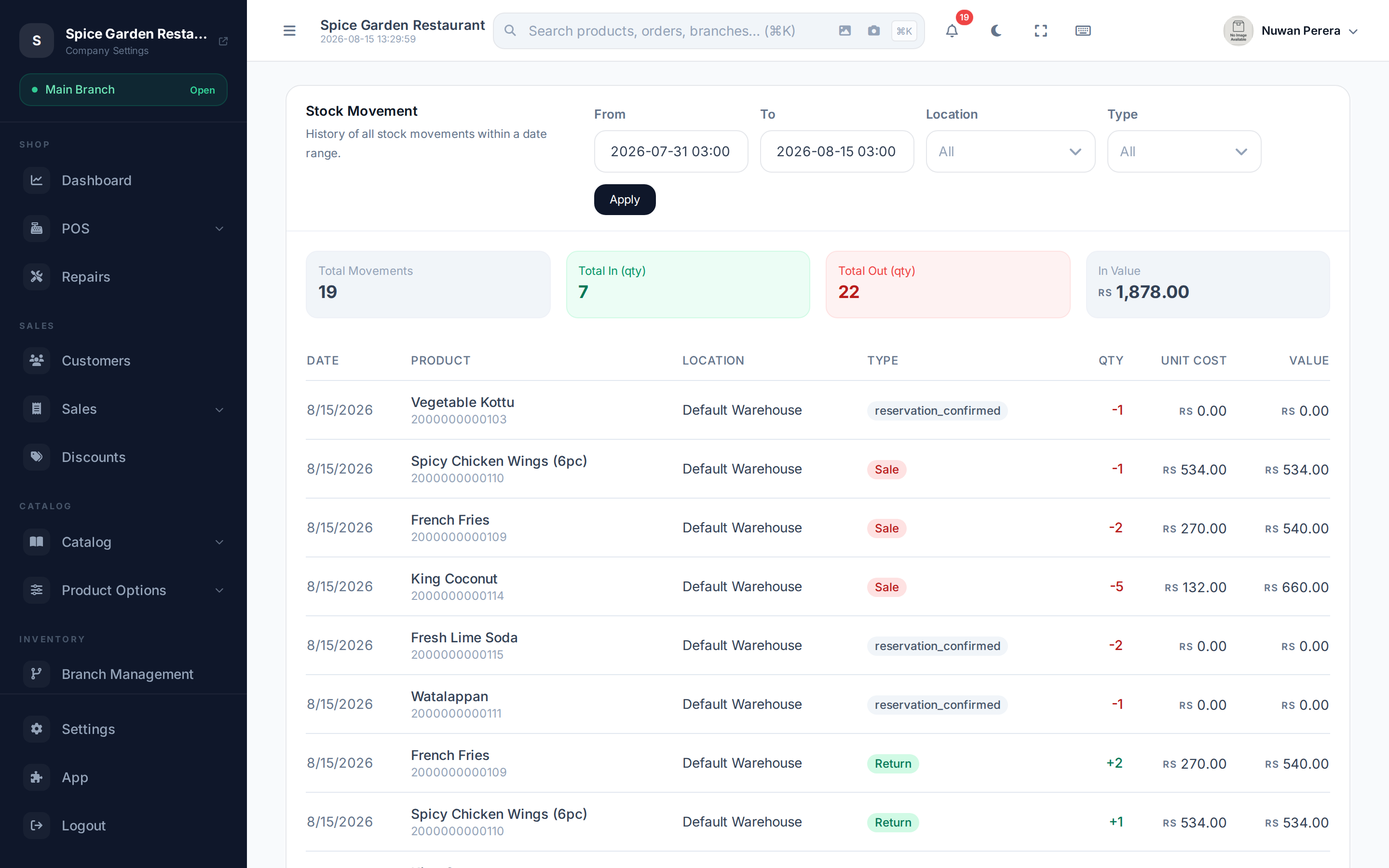Click the From date field

tap(671, 151)
